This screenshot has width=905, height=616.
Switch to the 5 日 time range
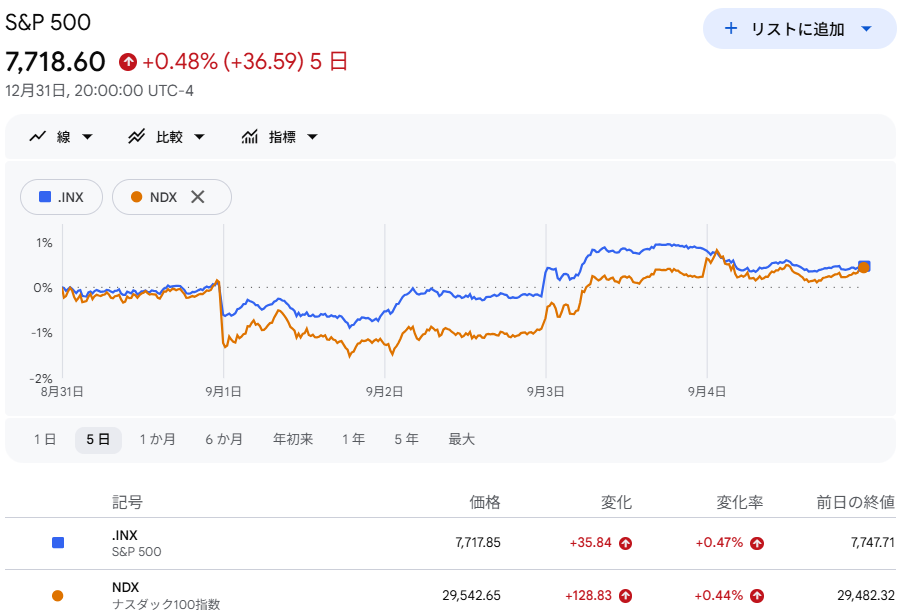[98, 439]
